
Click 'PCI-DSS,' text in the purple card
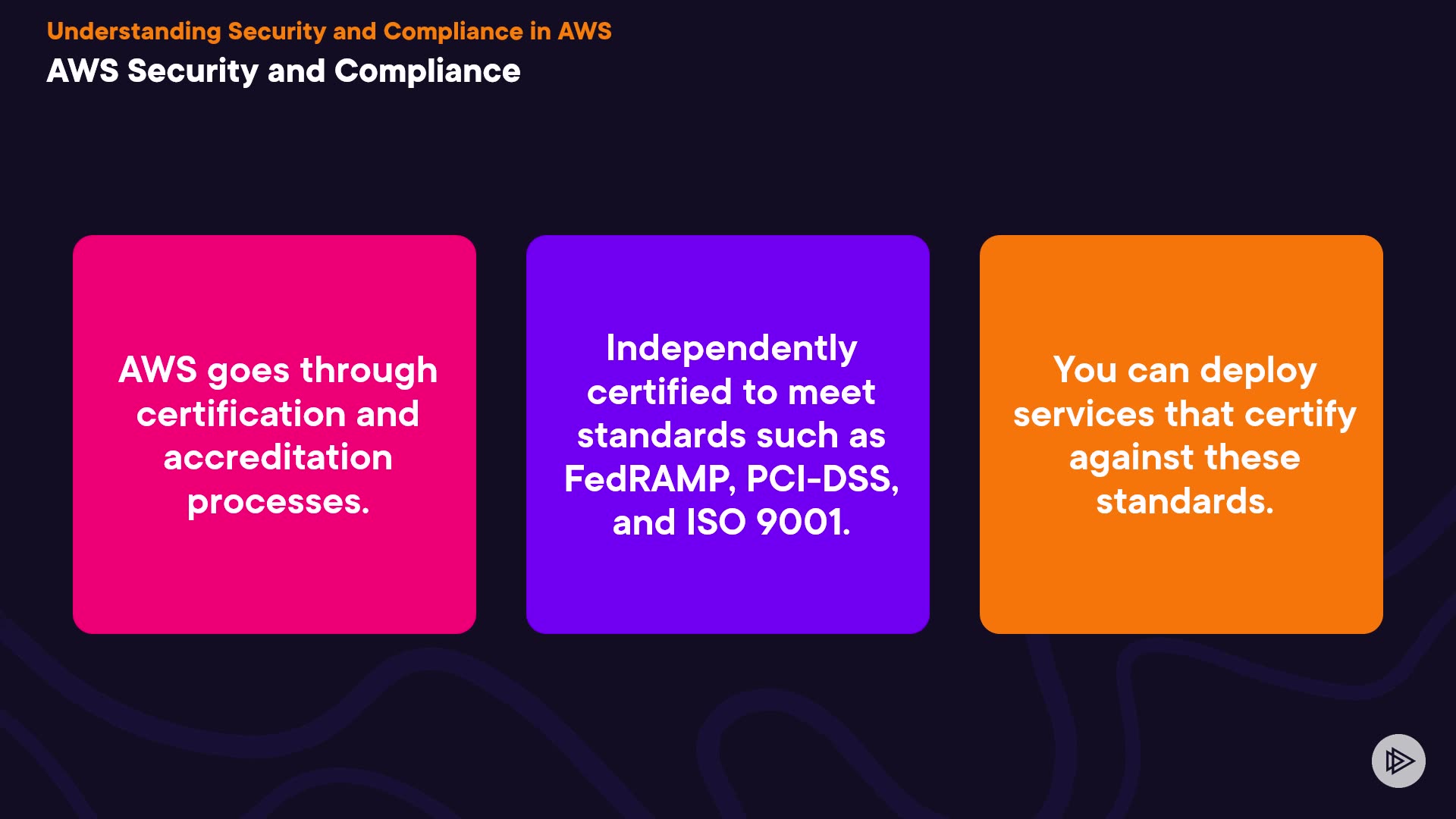coord(823,479)
